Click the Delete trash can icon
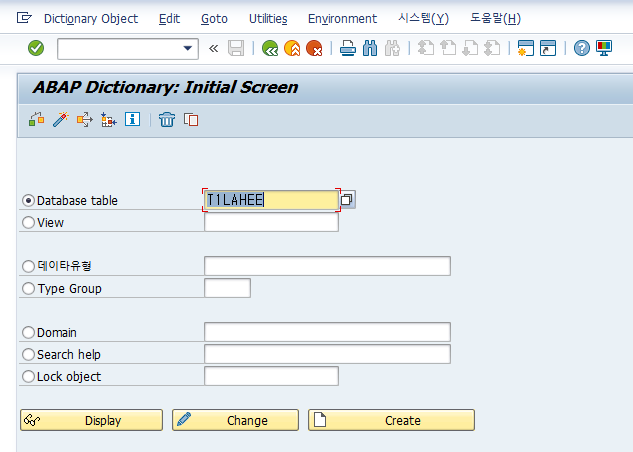 point(167,120)
